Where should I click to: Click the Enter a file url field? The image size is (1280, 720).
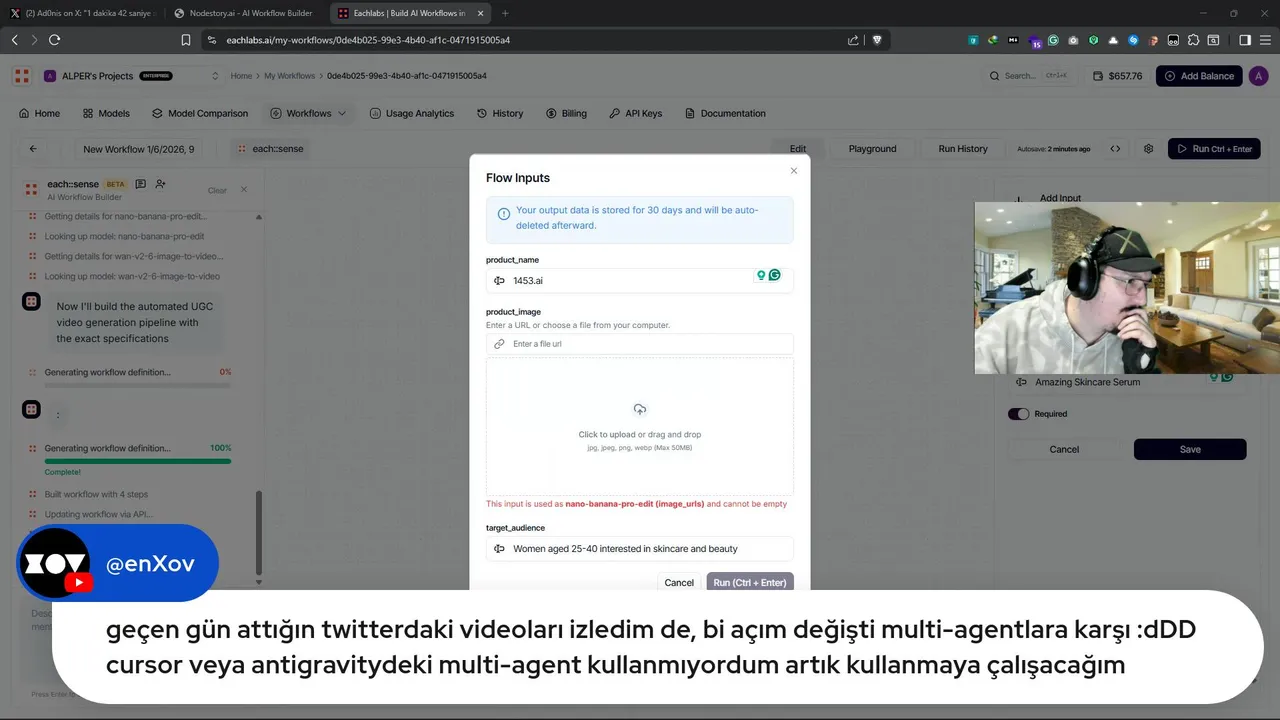pos(639,344)
